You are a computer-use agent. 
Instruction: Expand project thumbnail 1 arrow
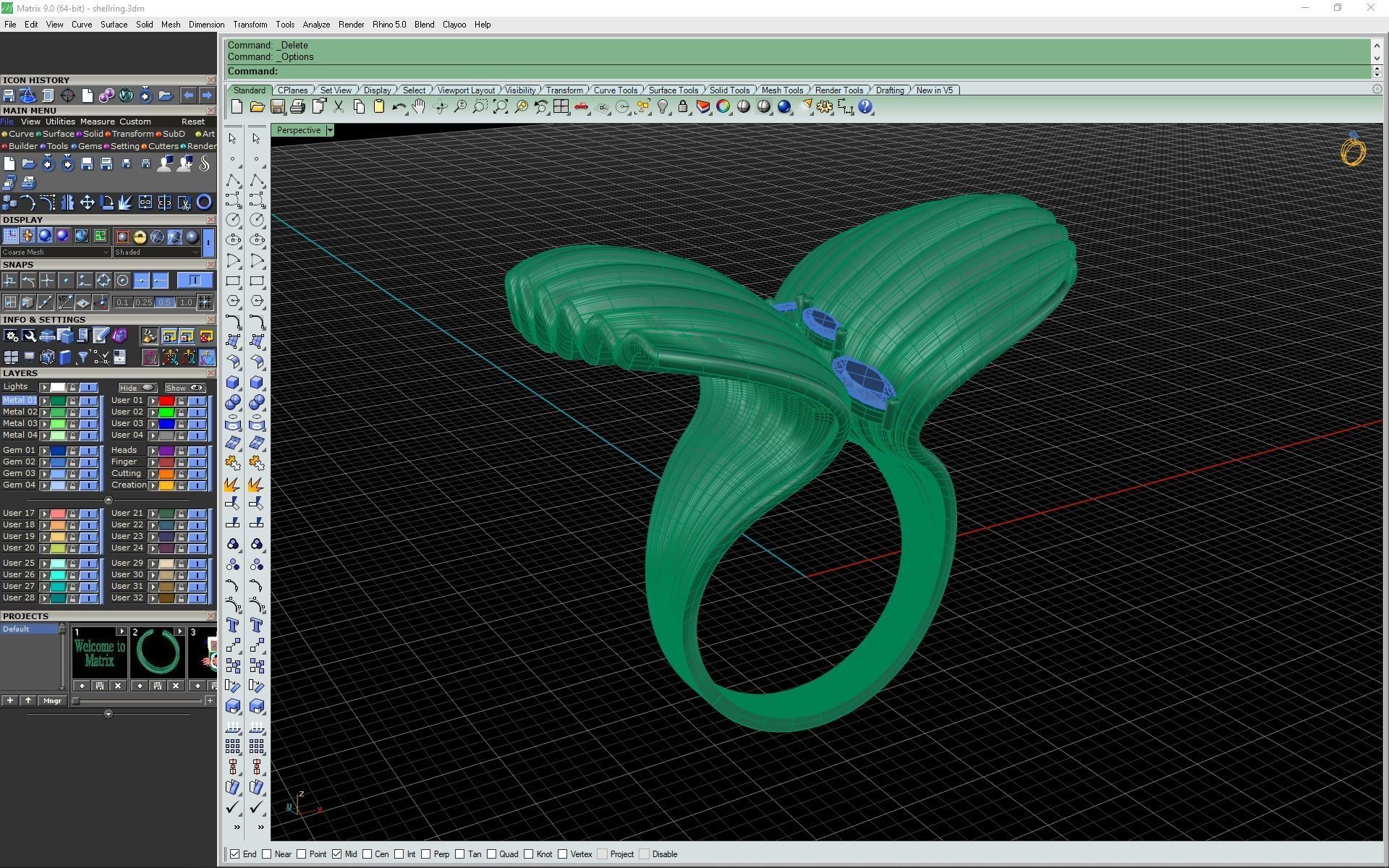122,631
